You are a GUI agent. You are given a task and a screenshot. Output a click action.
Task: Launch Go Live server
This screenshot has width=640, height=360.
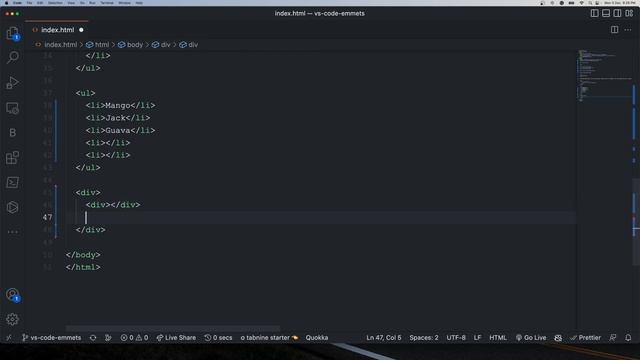(x=531, y=338)
